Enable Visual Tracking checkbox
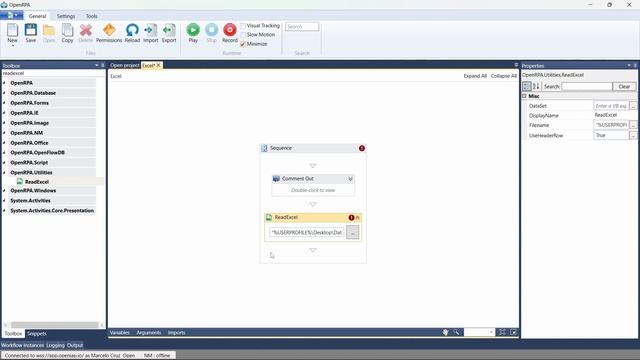The width and height of the screenshot is (640, 360). tap(243, 26)
